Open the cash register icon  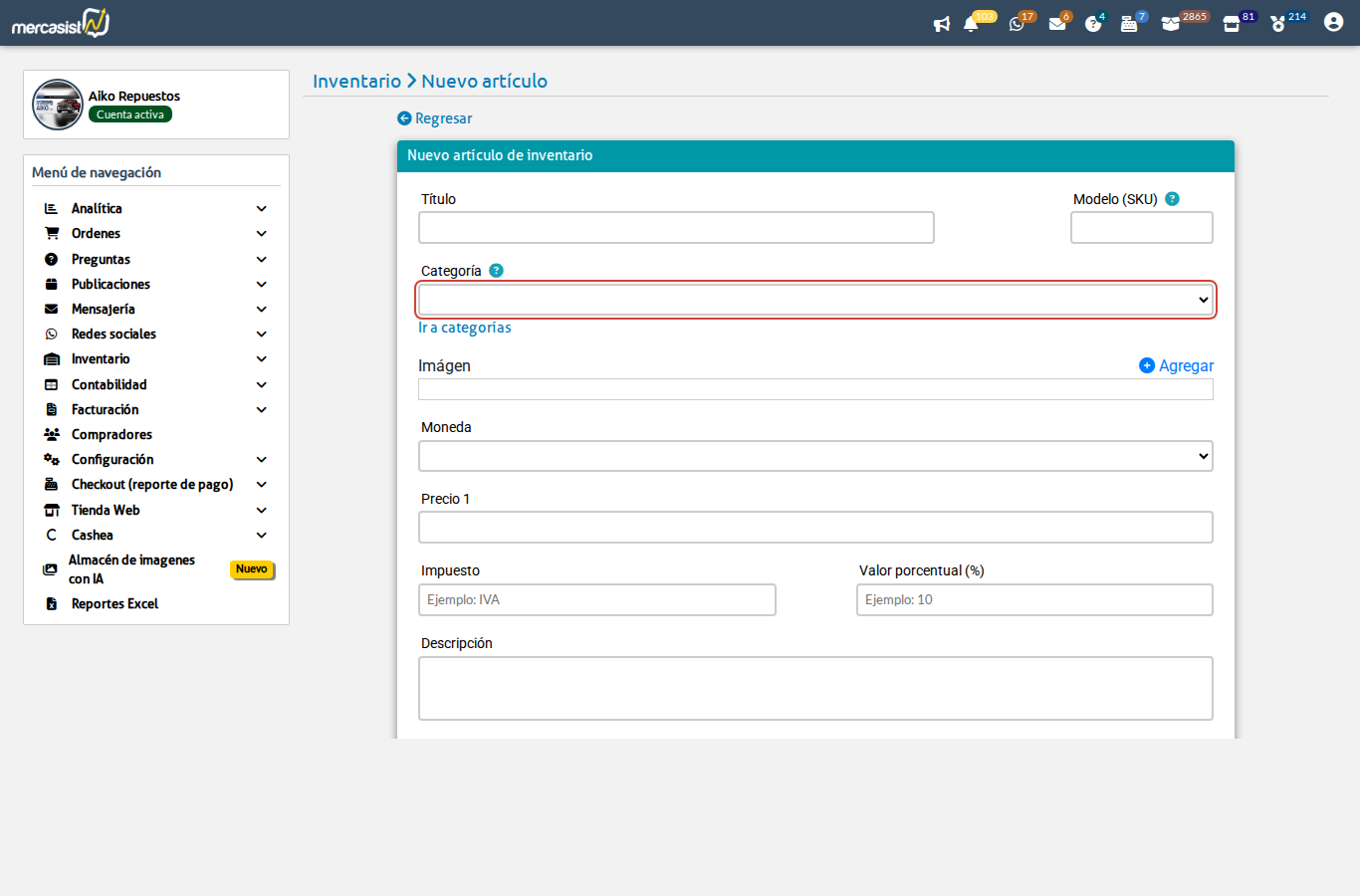click(x=1129, y=24)
